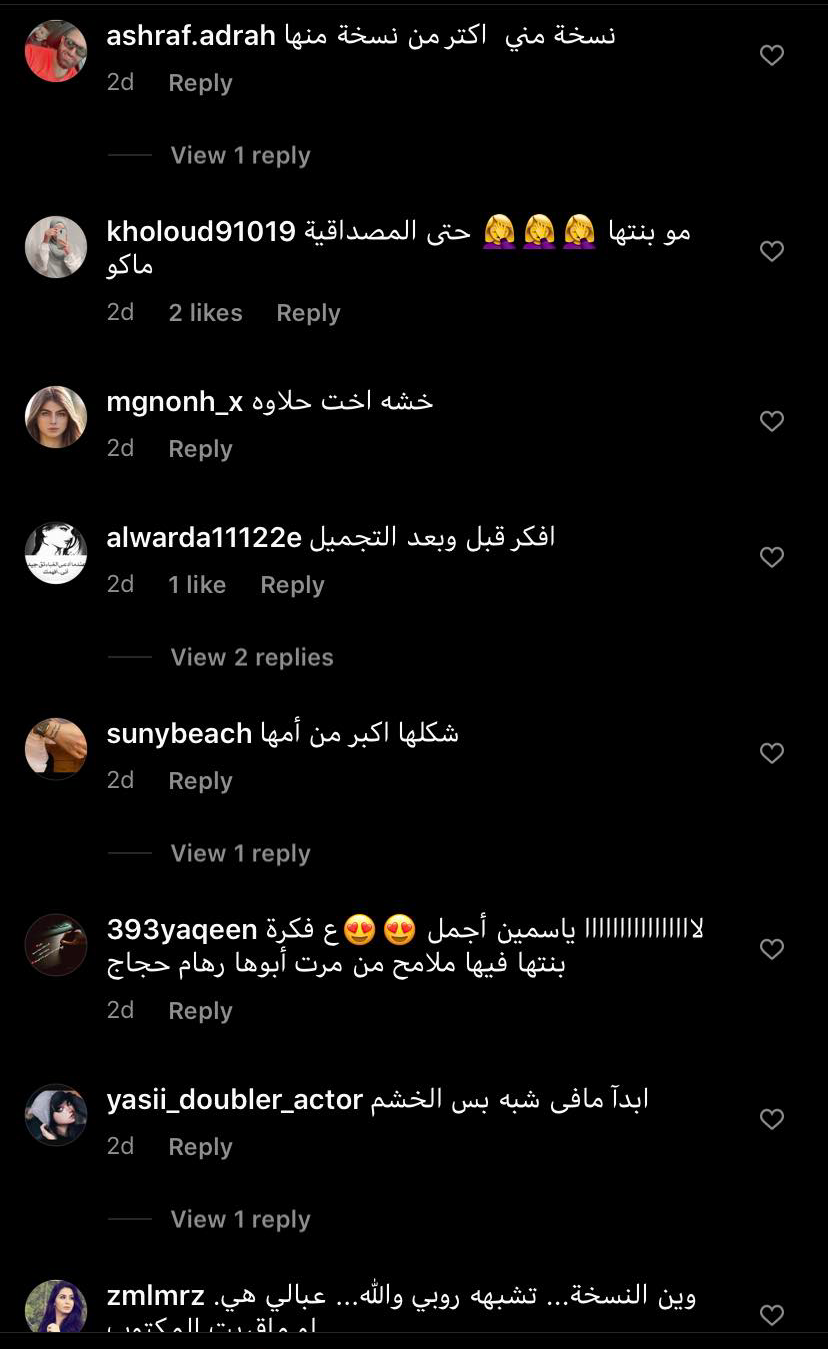Screen dimensions: 828x1349
Task: Tap the heart on kholoud91019's comment
Action: [x=772, y=251]
